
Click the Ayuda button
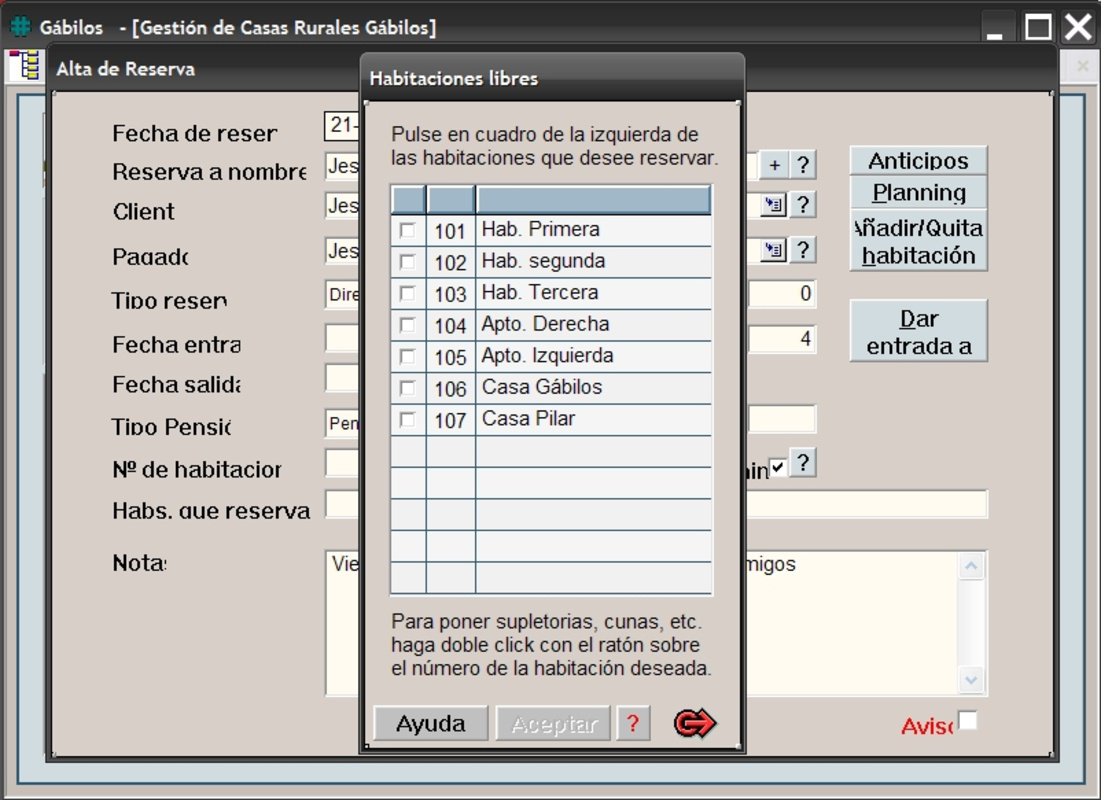coord(430,723)
